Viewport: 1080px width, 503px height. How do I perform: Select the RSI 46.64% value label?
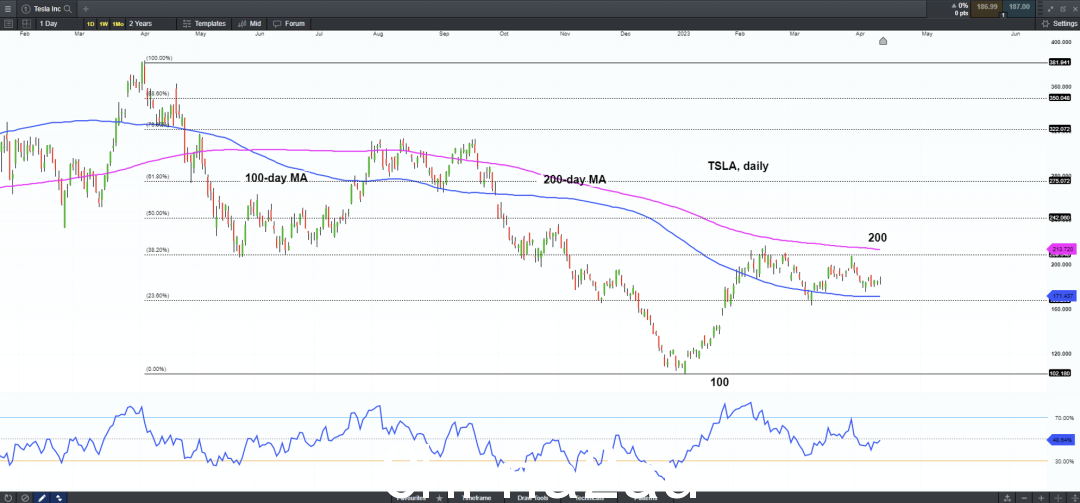point(1061,439)
